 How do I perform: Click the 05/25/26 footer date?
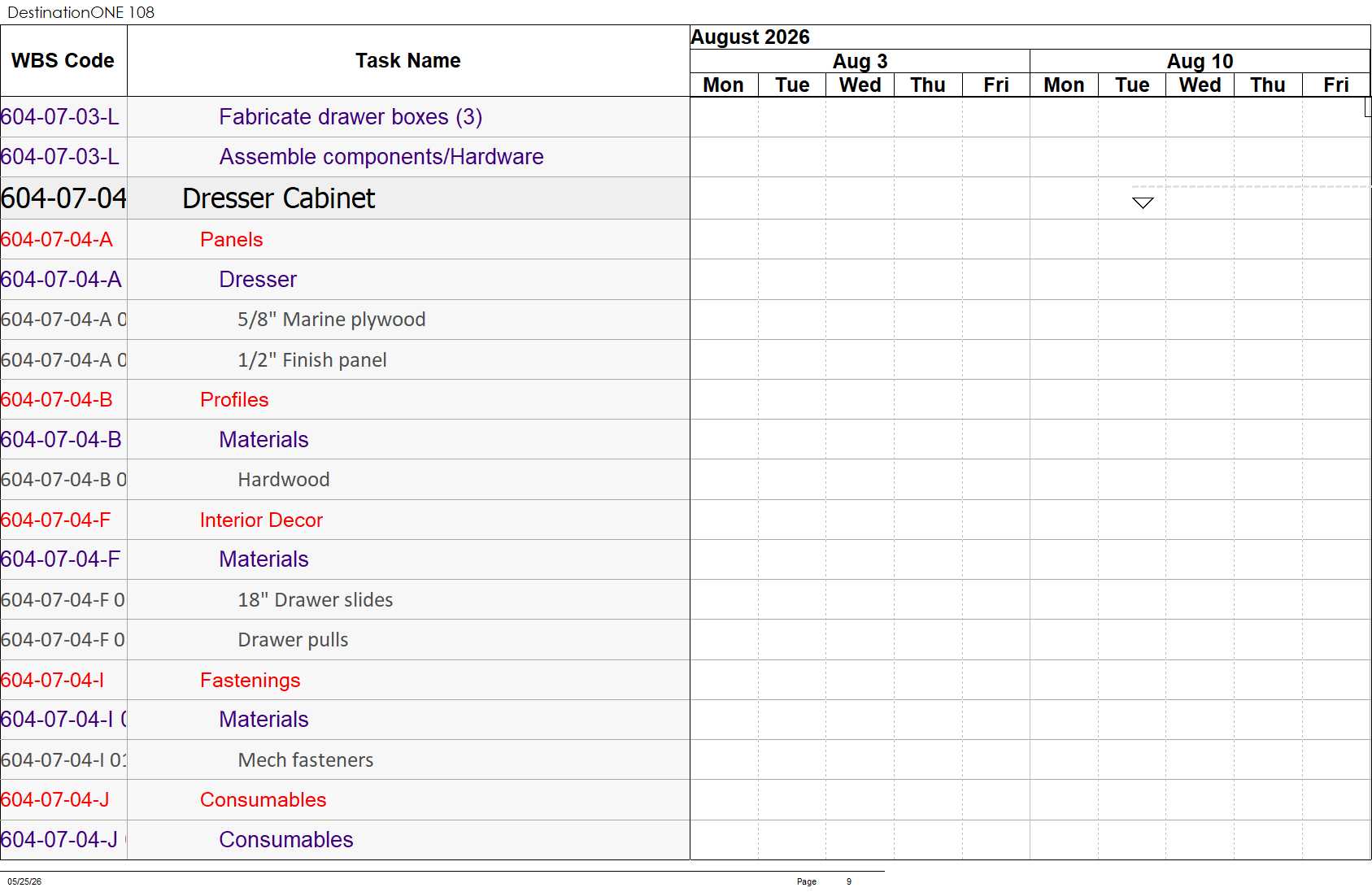24,881
